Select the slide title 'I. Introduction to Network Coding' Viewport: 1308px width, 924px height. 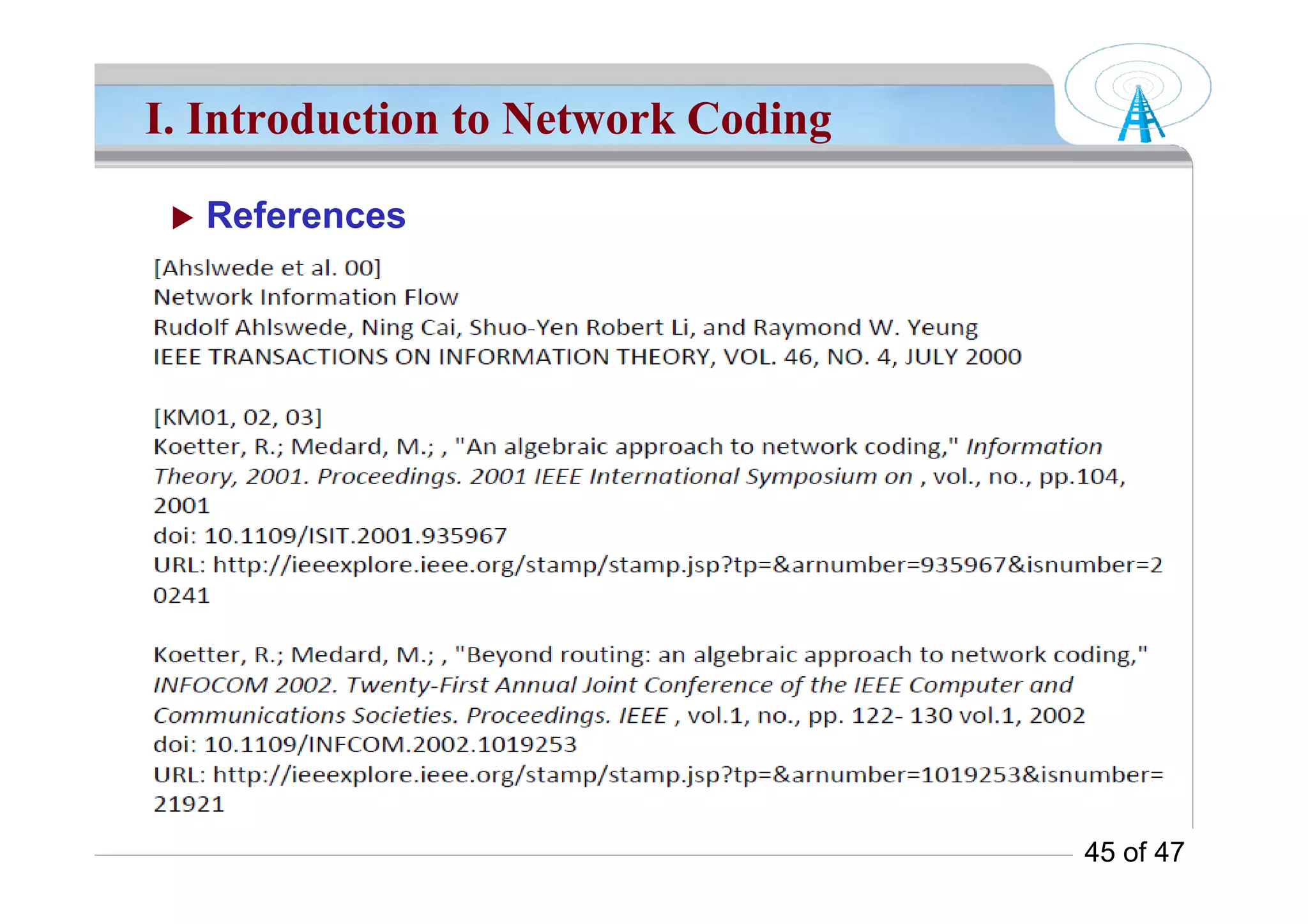488,119
